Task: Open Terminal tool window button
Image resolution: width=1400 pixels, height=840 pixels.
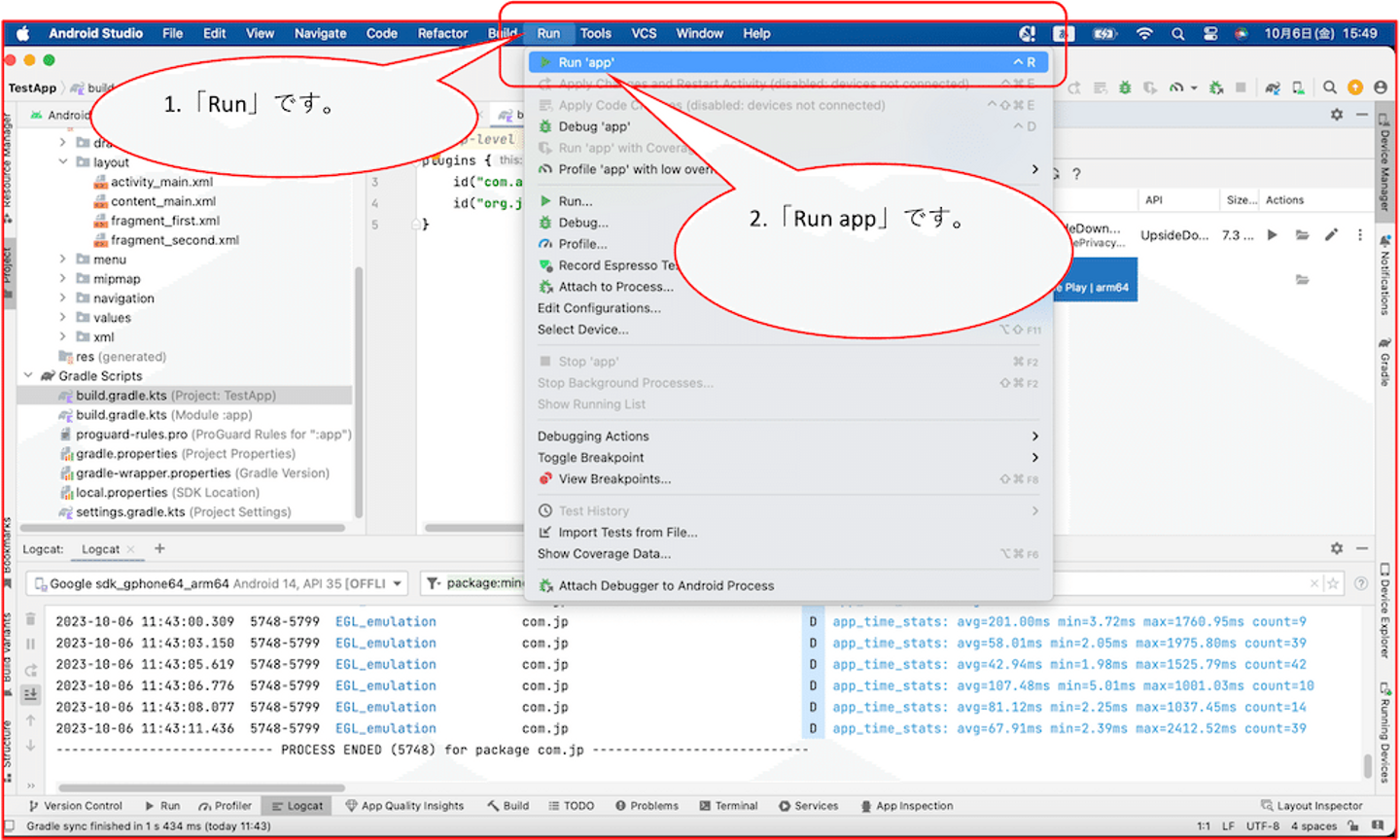Action: tap(728, 806)
